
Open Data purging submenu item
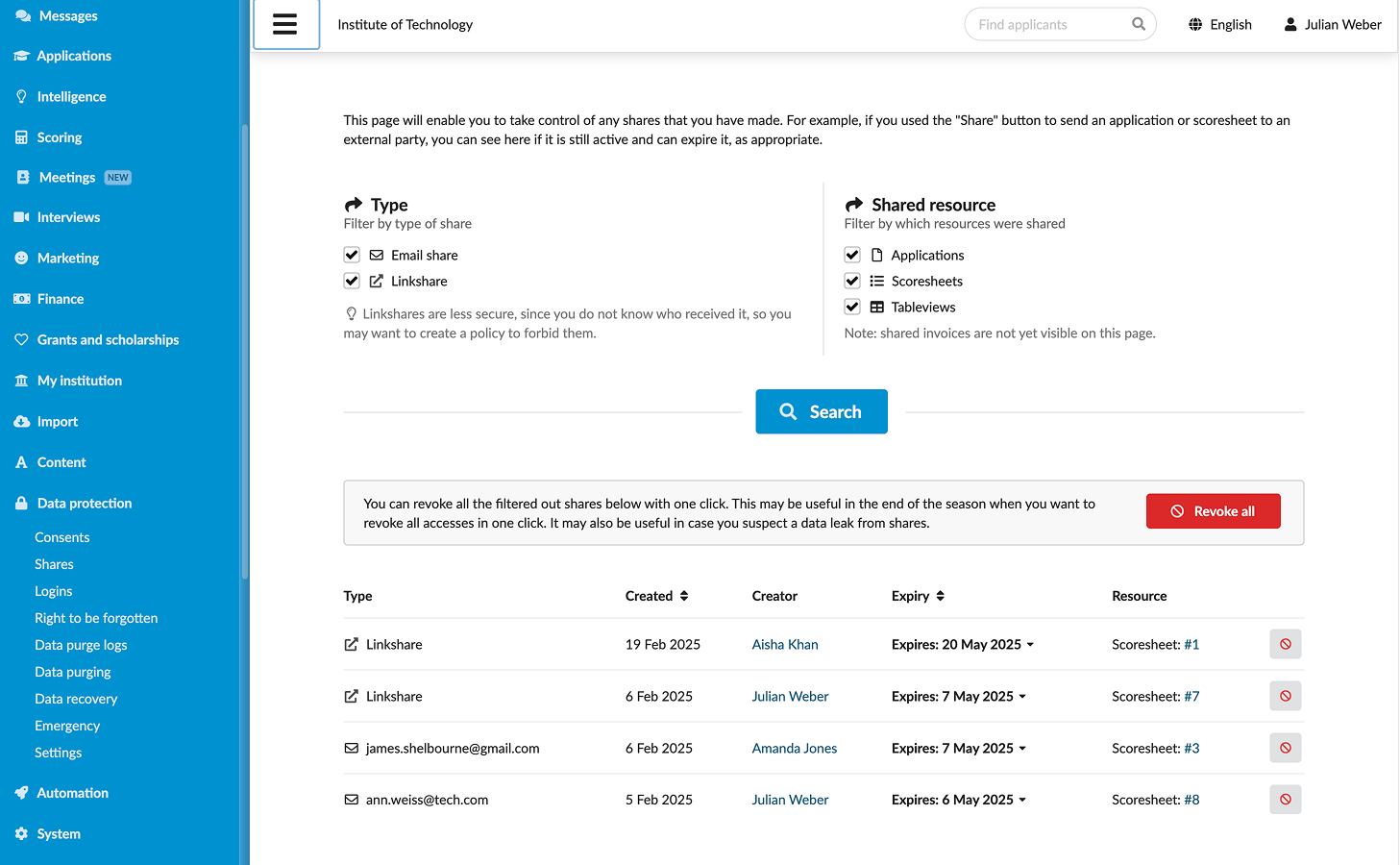pos(73,672)
